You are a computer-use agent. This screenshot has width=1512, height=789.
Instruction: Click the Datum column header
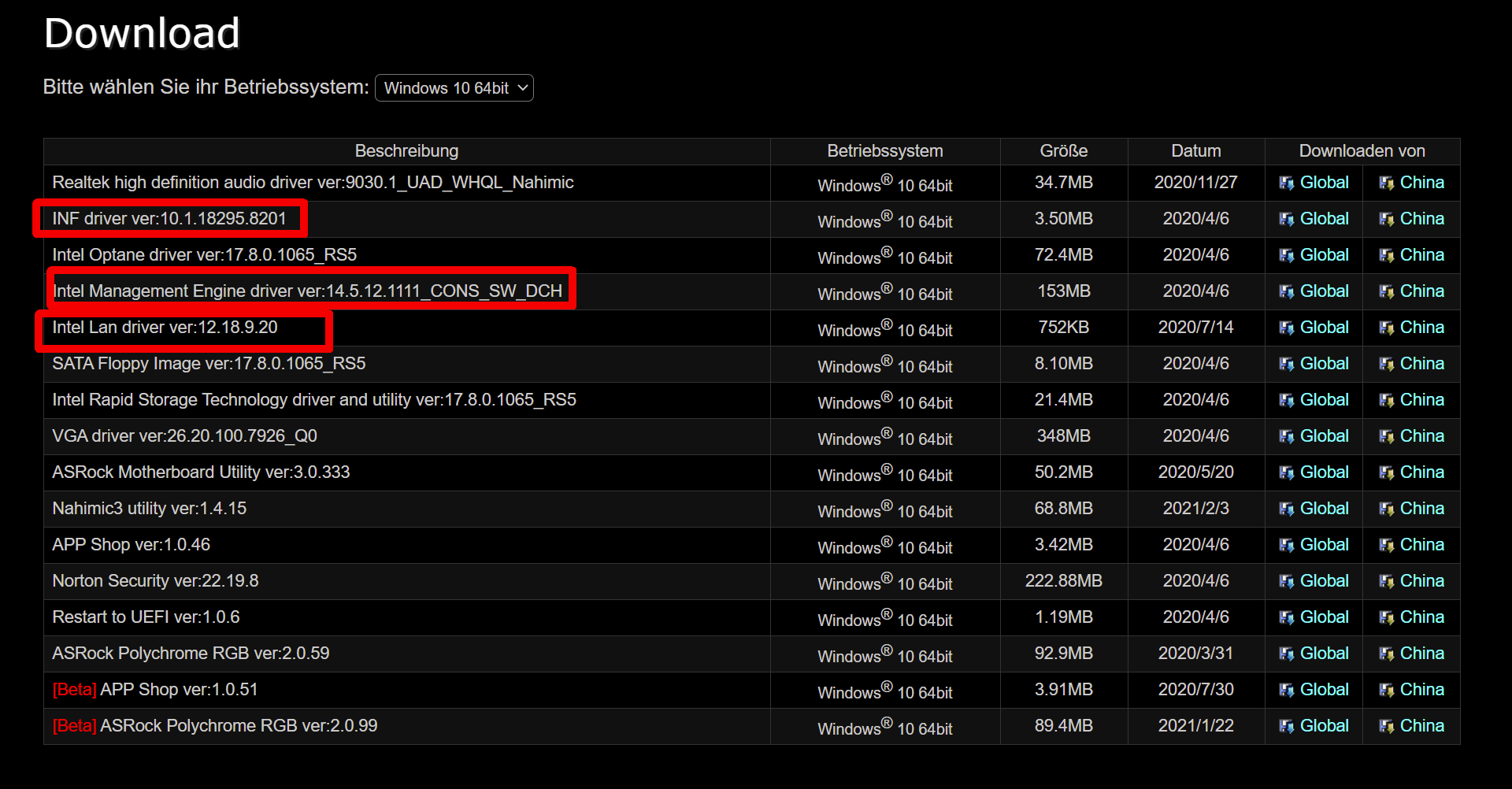click(1196, 151)
